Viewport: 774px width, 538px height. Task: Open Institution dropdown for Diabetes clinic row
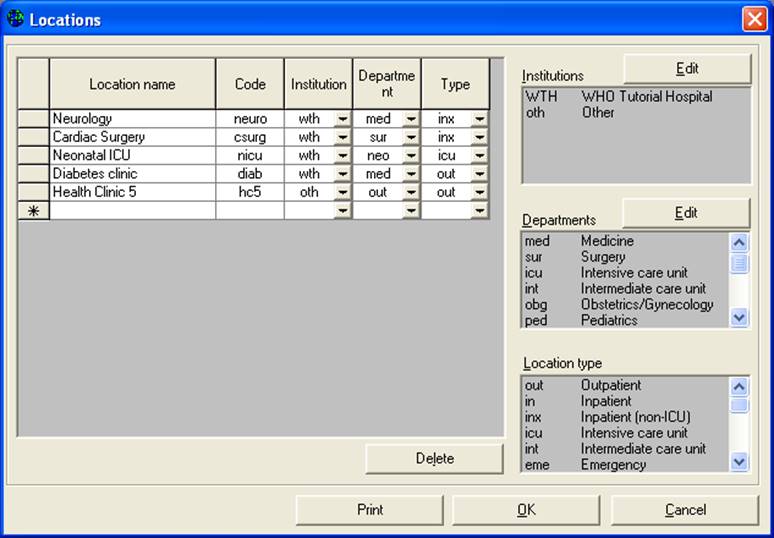coord(342,174)
